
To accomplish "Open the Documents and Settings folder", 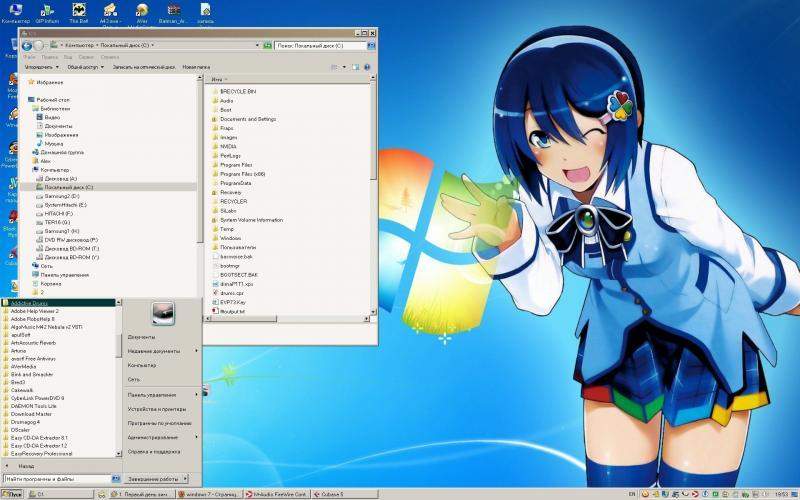I will click(247, 119).
